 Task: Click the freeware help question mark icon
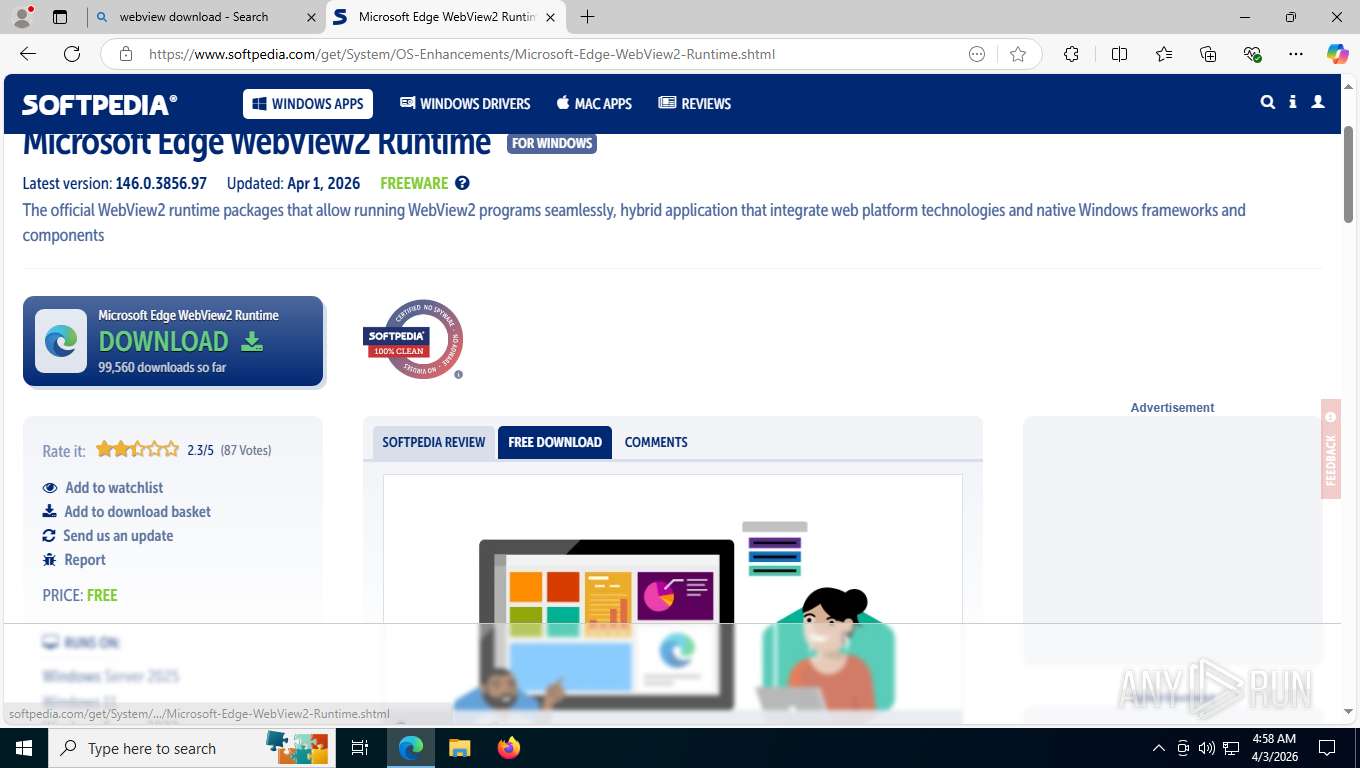point(462,183)
